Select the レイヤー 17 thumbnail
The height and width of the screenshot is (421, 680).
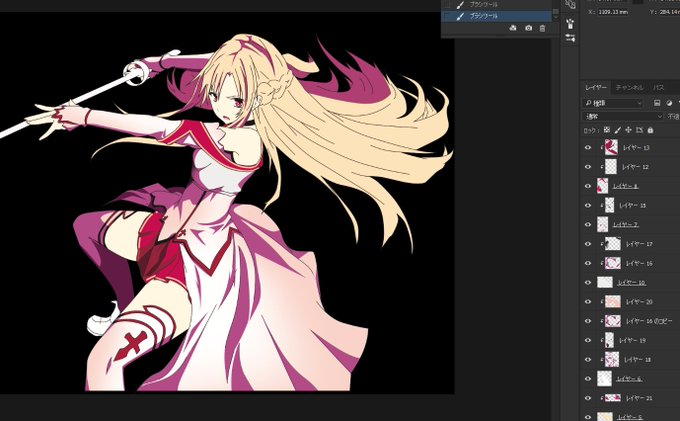(x=613, y=244)
